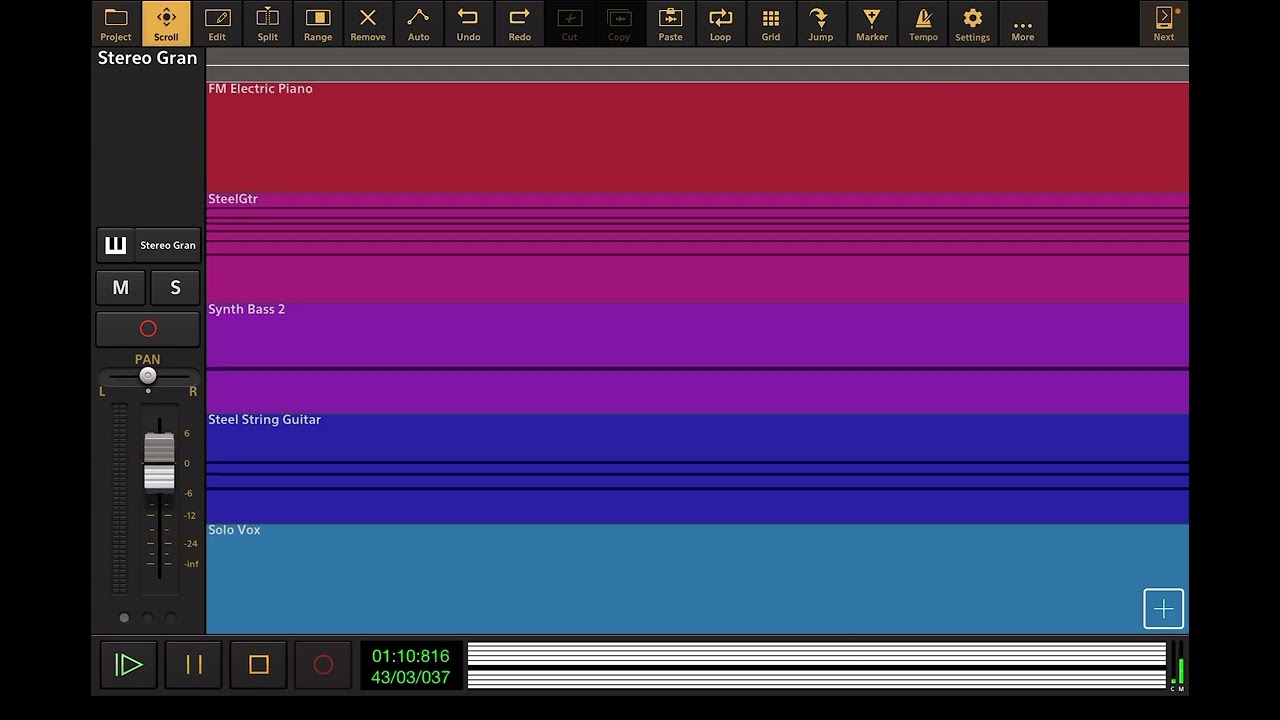Click the first channel page dot
1280x720 pixels.
coord(124,618)
